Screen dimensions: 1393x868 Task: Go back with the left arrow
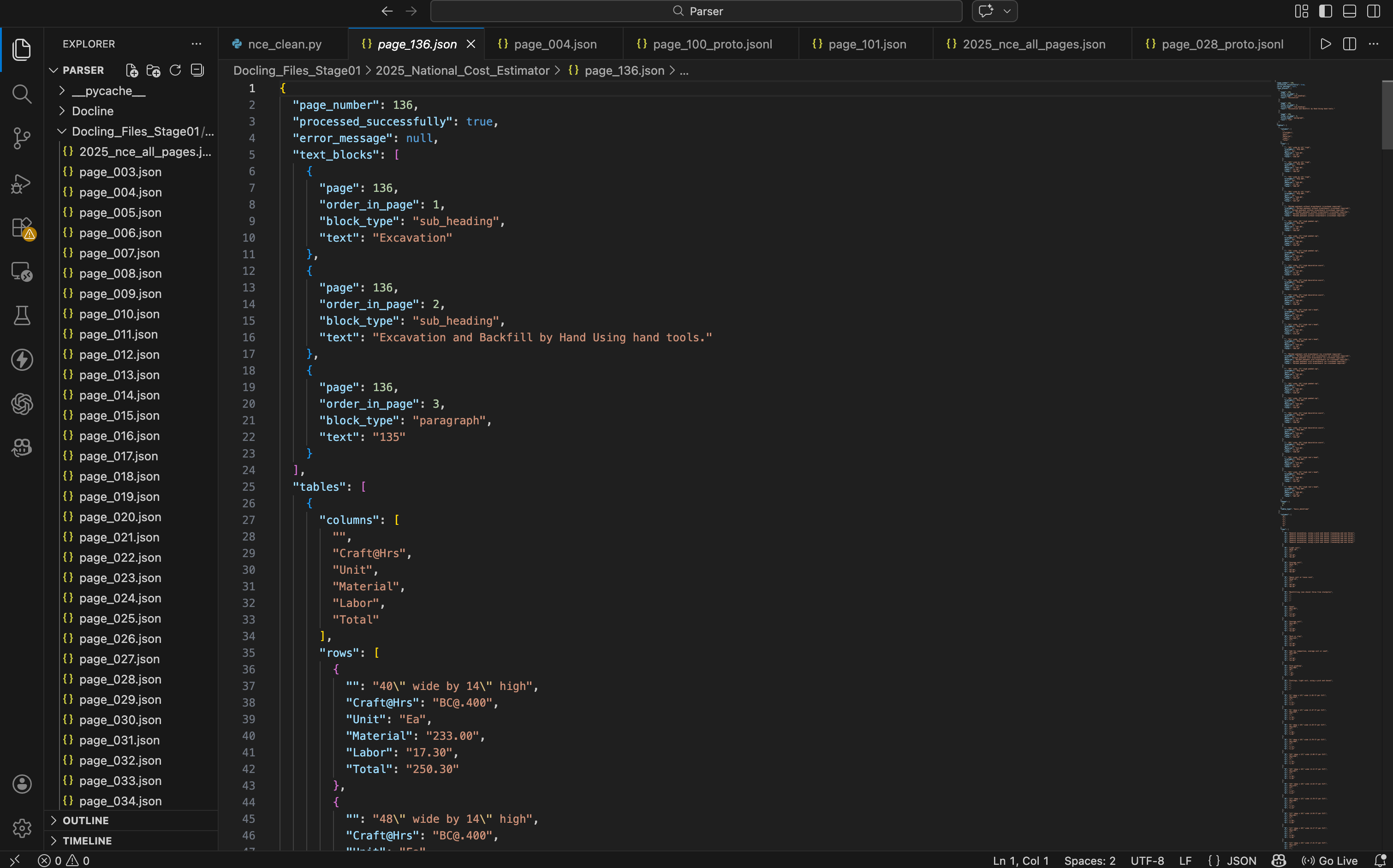[x=387, y=11]
